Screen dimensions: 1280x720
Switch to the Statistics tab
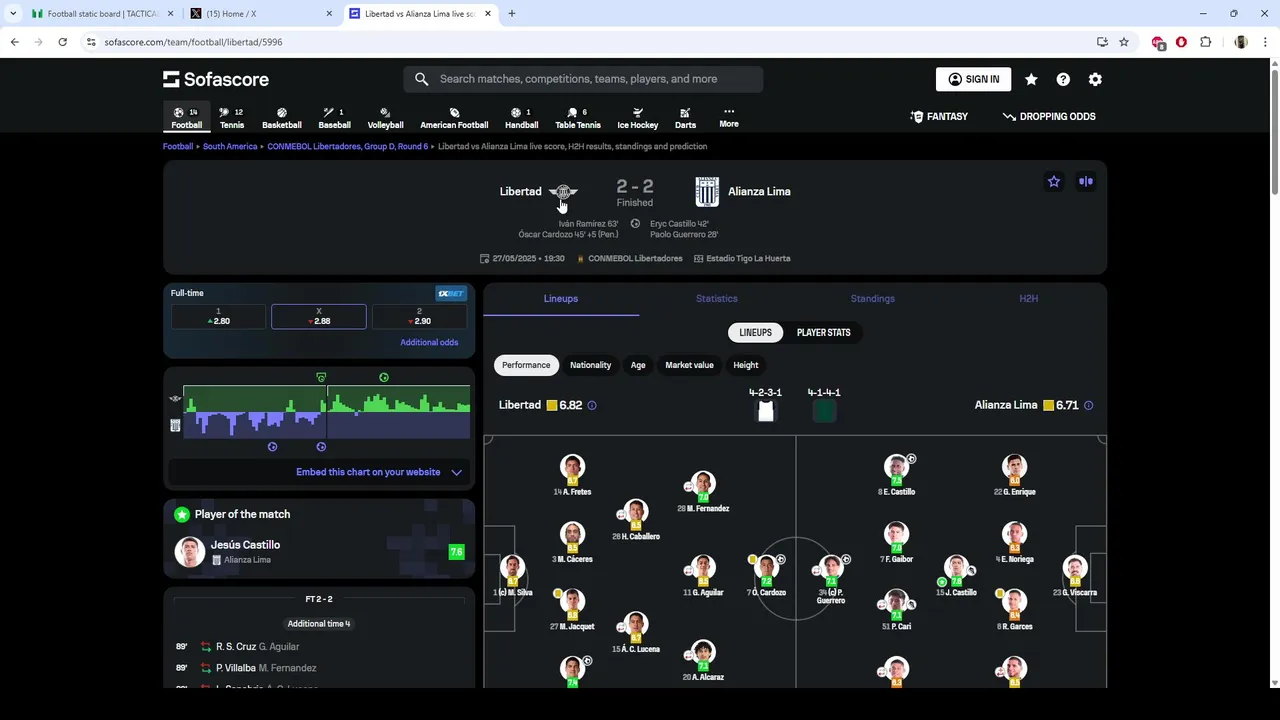click(717, 298)
